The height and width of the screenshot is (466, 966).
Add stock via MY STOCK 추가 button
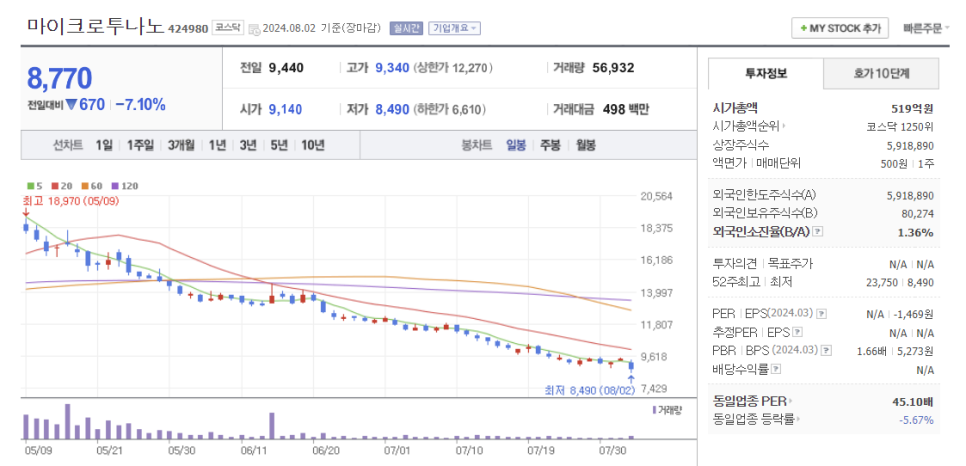[x=840, y=28]
